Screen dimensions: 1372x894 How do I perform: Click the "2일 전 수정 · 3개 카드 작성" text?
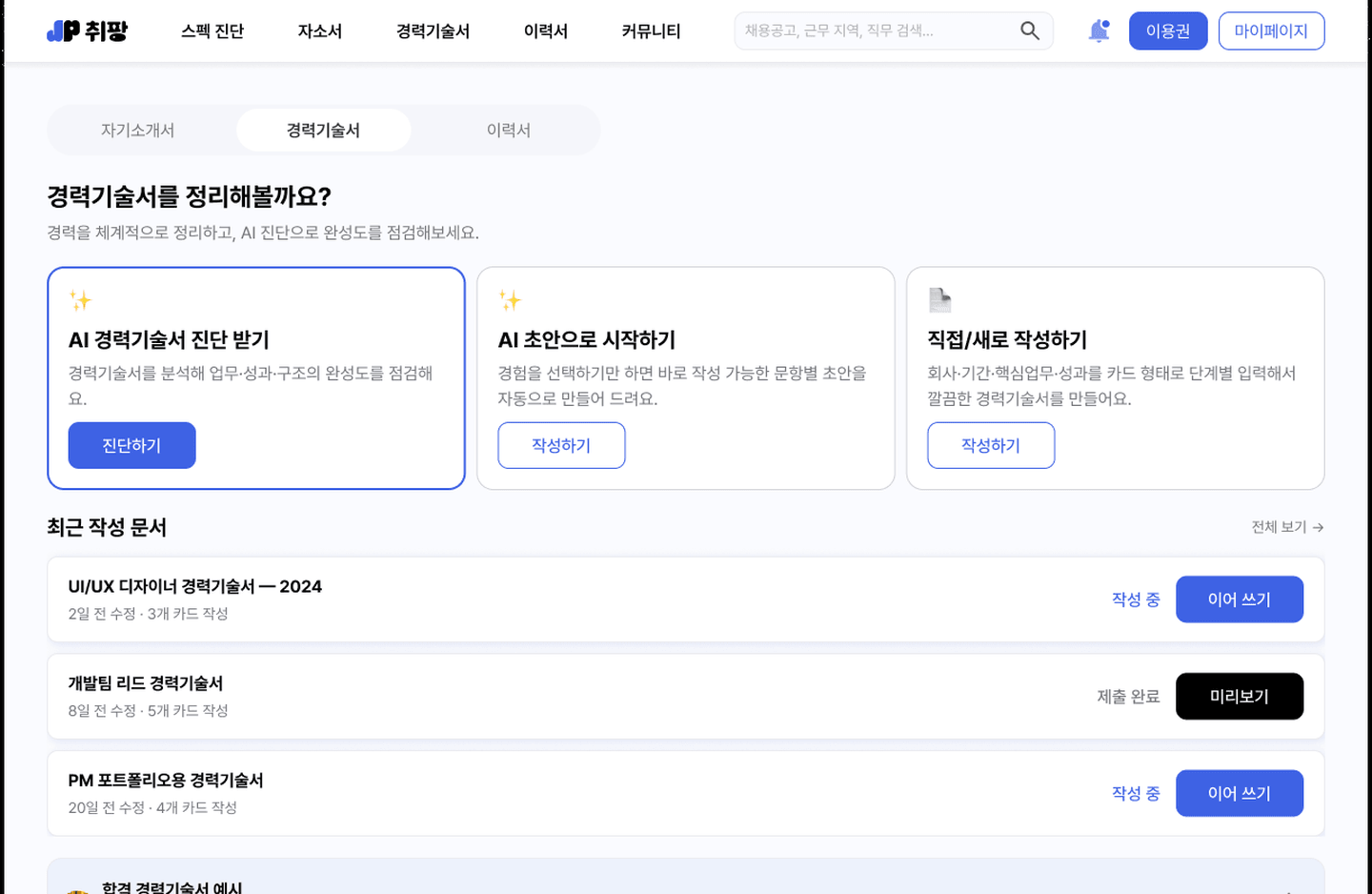[x=149, y=614]
